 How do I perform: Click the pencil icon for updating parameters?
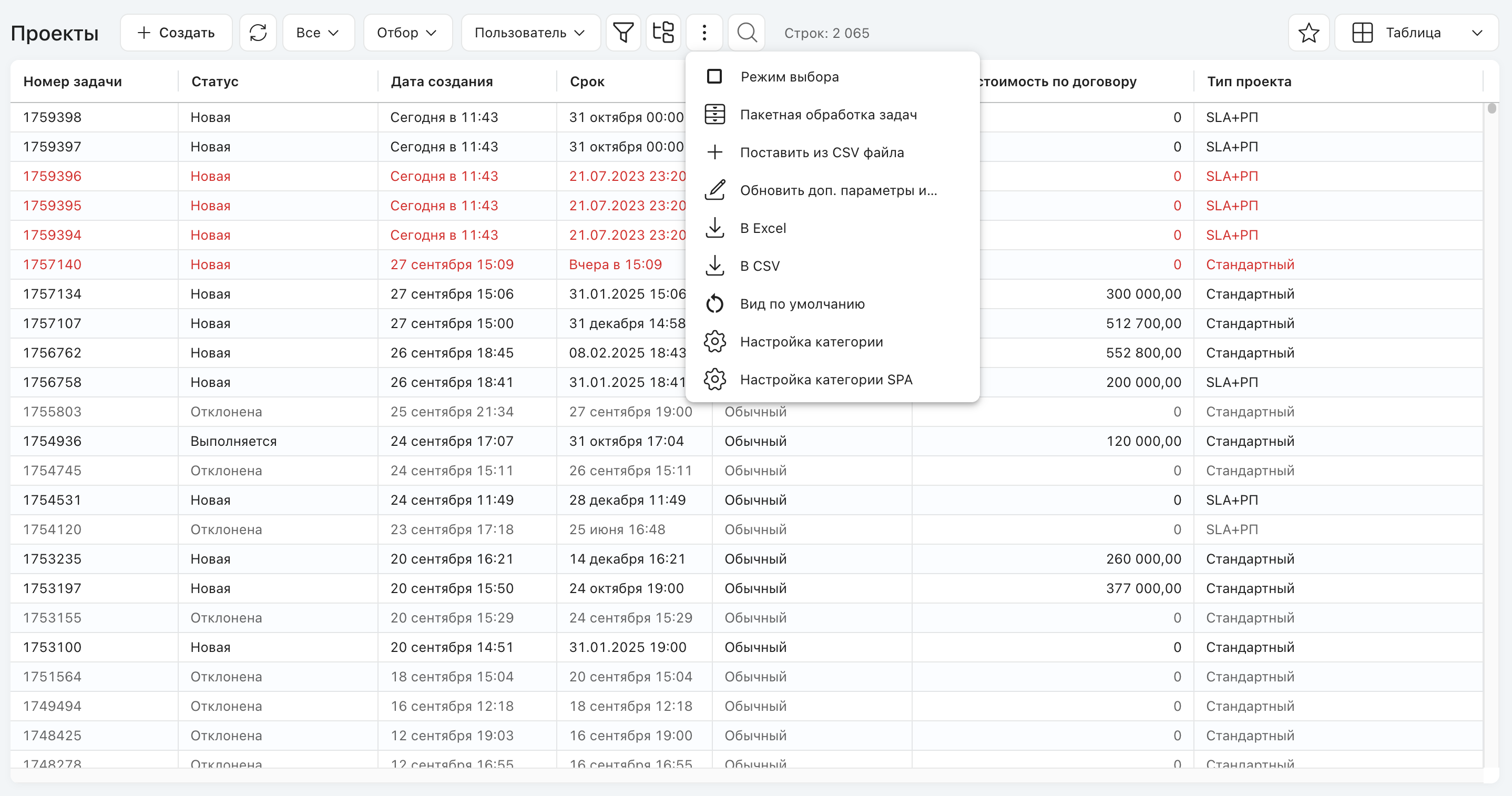715,190
